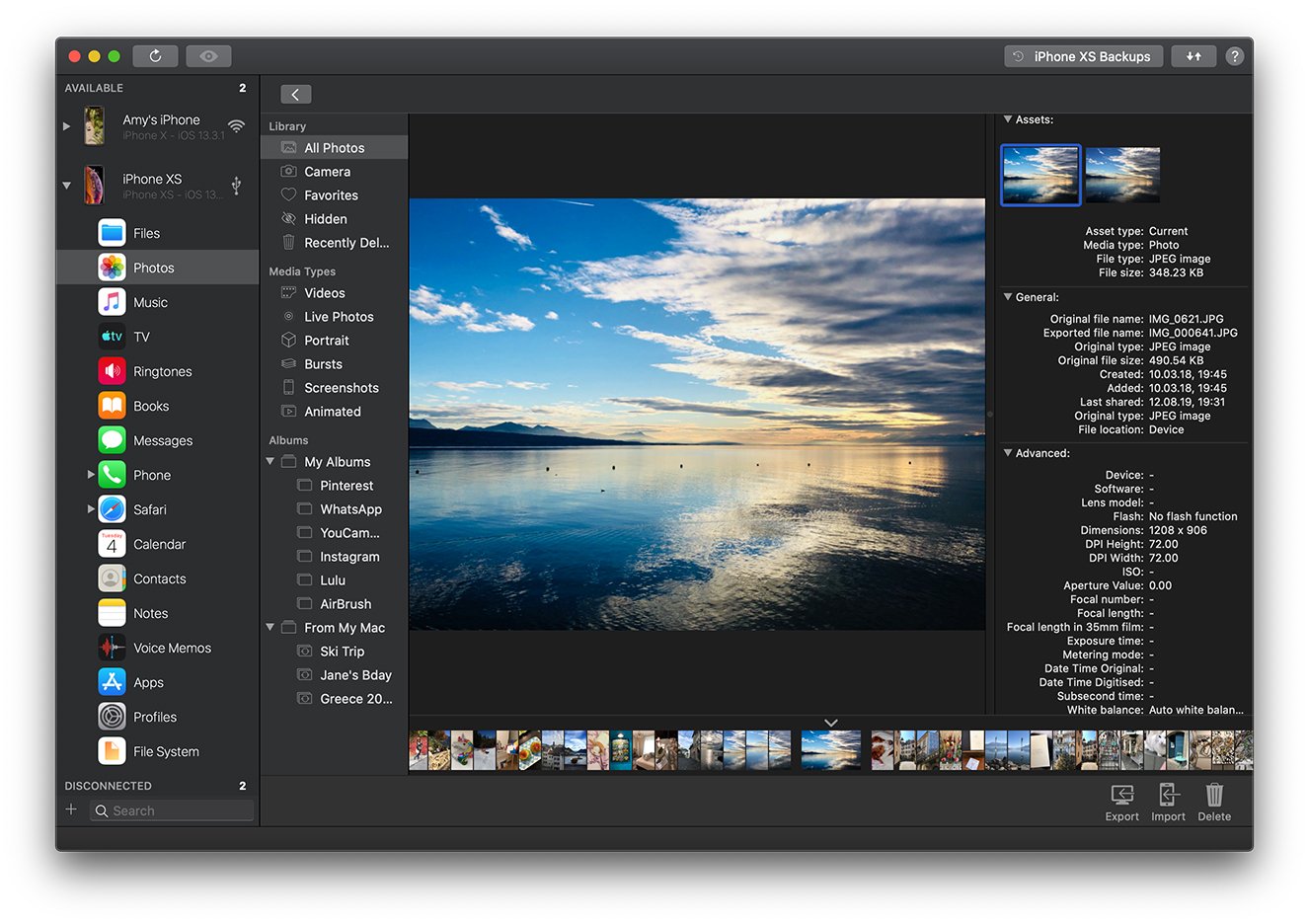Select Voice Memos in the sidebar
The width and height of the screenshot is (1308, 924).
pyautogui.click(x=173, y=647)
